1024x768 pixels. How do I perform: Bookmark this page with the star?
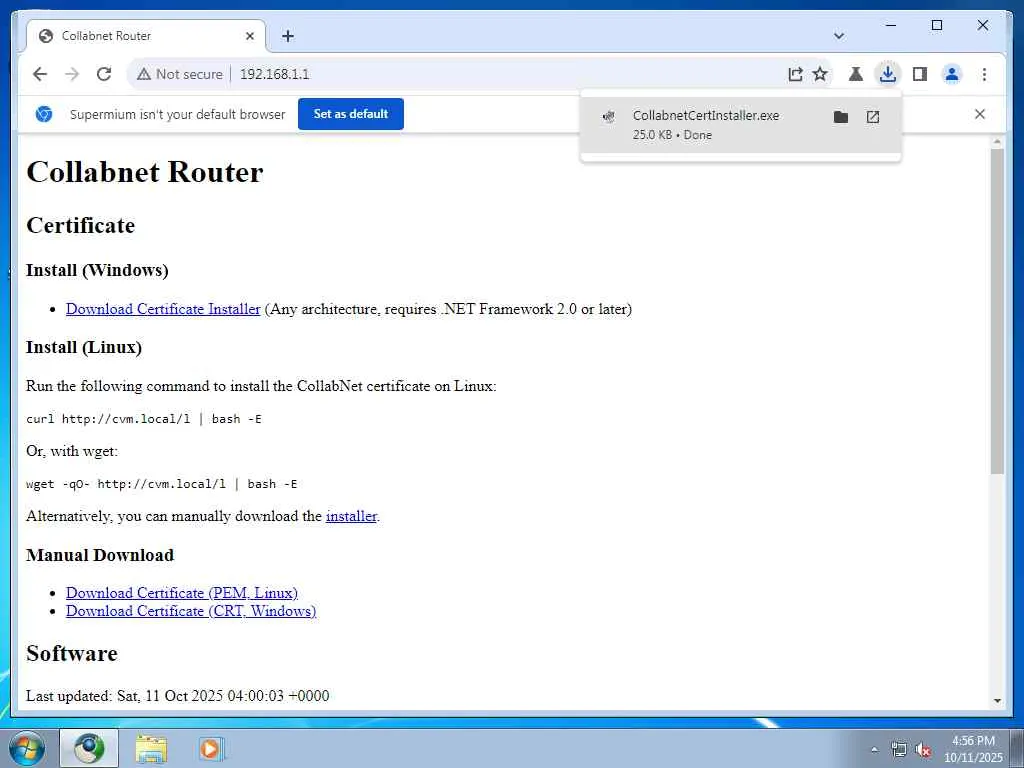820,74
